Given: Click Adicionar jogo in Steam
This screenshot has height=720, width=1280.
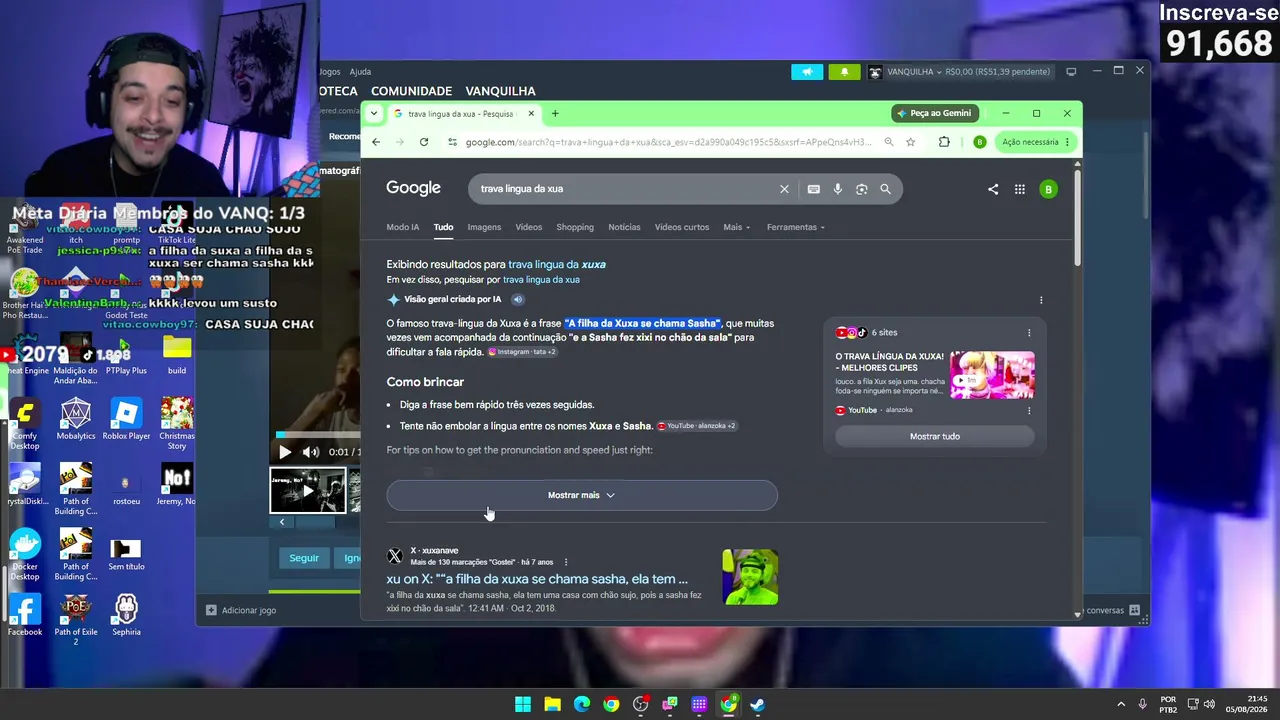Looking at the screenshot, I should (x=241, y=610).
